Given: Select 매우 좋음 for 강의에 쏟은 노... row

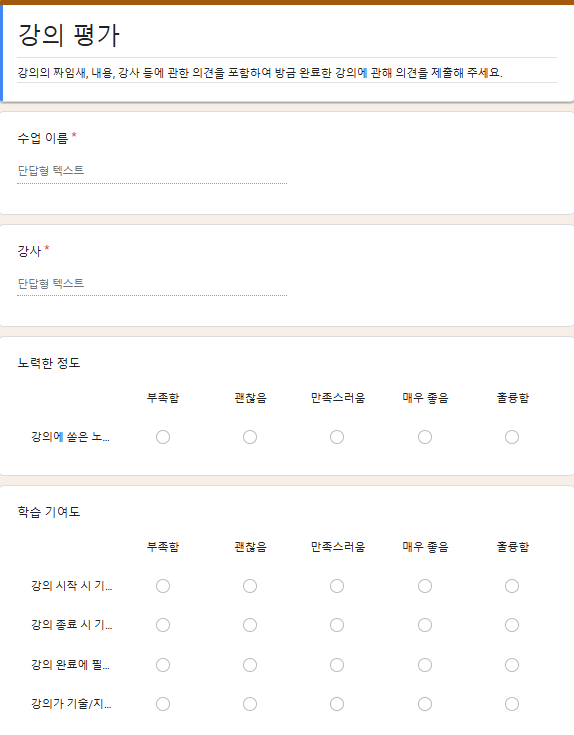Looking at the screenshot, I should click(x=425, y=437).
